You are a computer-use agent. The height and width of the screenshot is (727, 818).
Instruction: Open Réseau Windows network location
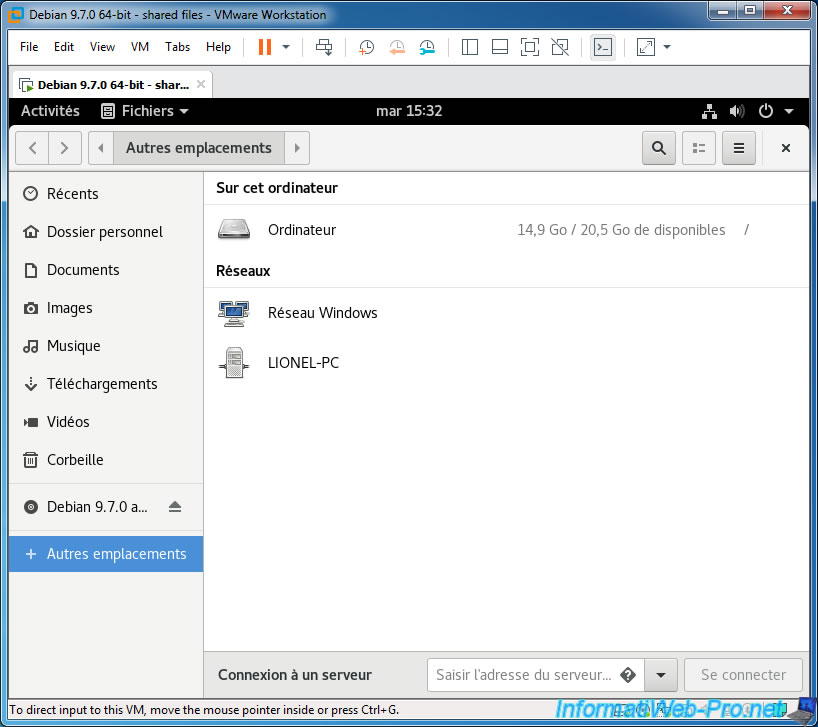[x=506, y=313]
